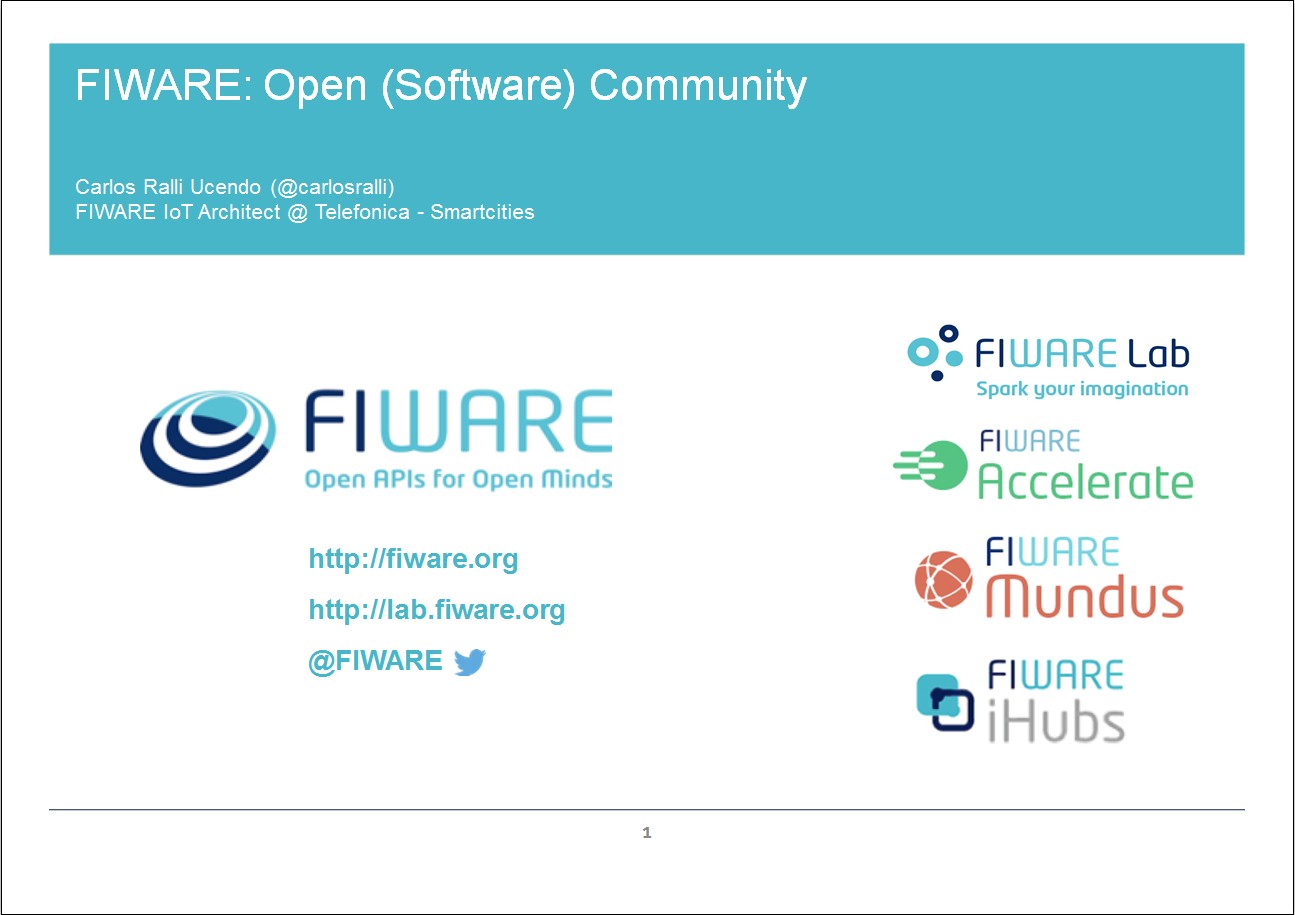The image size is (1295, 915).
Task: Click the @FIWARE Twitter handle
Action: click(375, 661)
